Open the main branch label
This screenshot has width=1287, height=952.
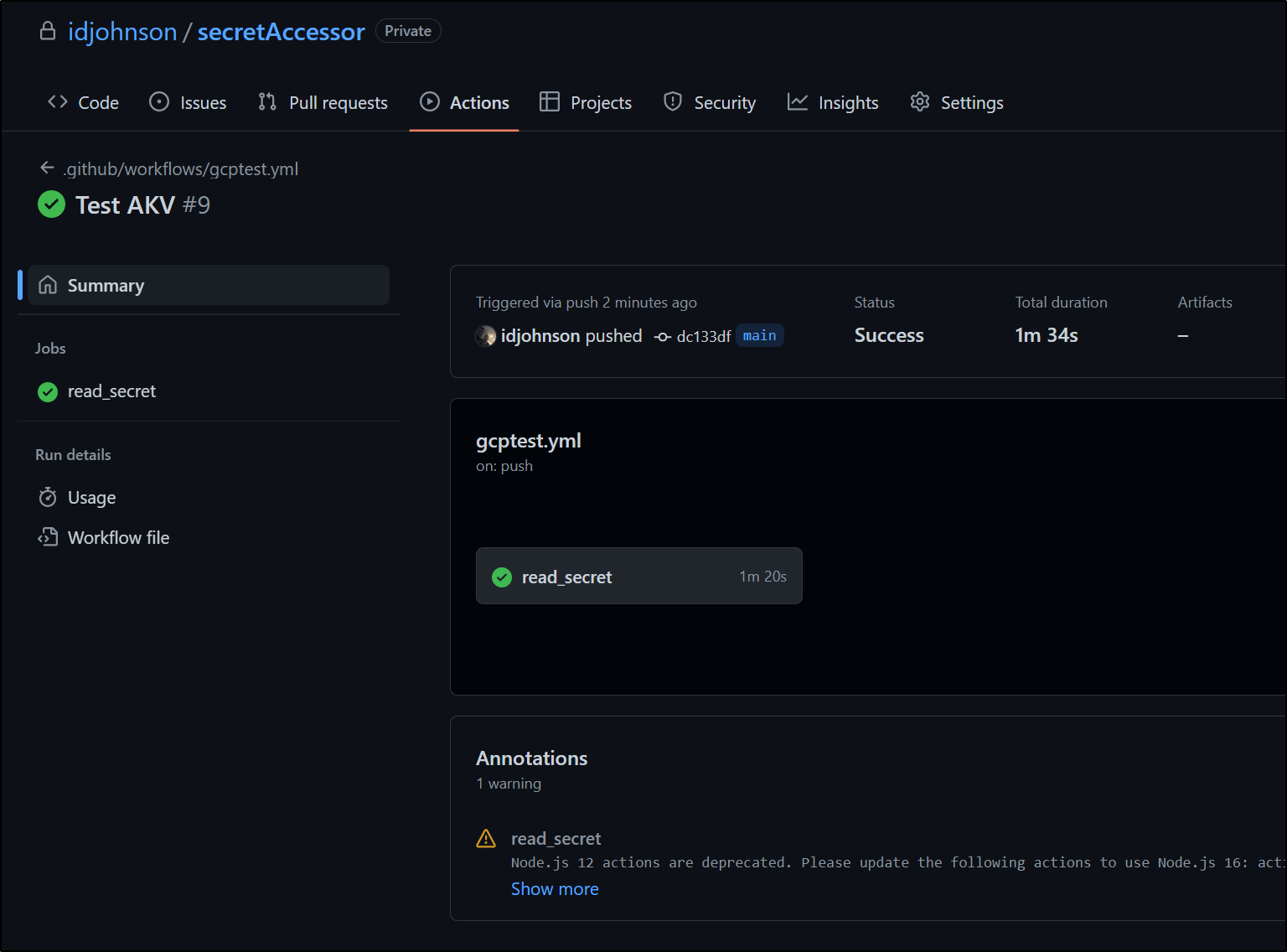760,336
